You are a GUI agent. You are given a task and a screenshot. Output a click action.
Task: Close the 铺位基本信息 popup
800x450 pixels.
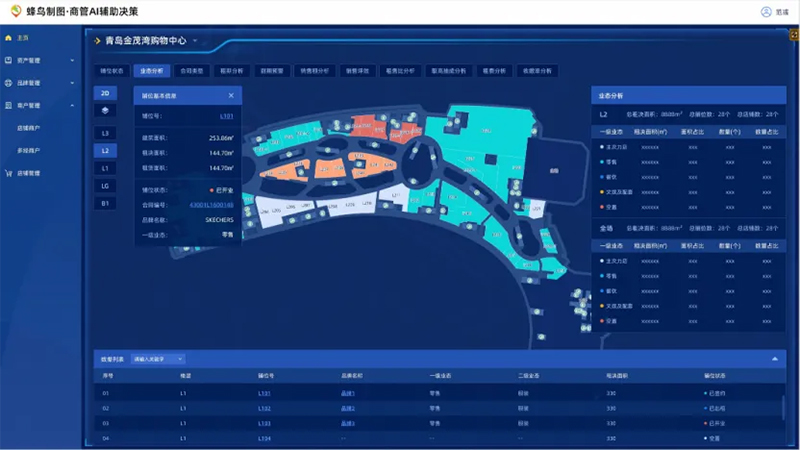pos(231,96)
